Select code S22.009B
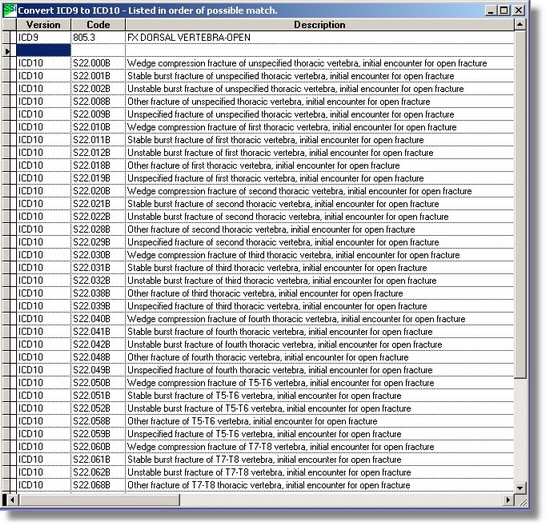Viewport: 546px width, 526px height. point(98,115)
